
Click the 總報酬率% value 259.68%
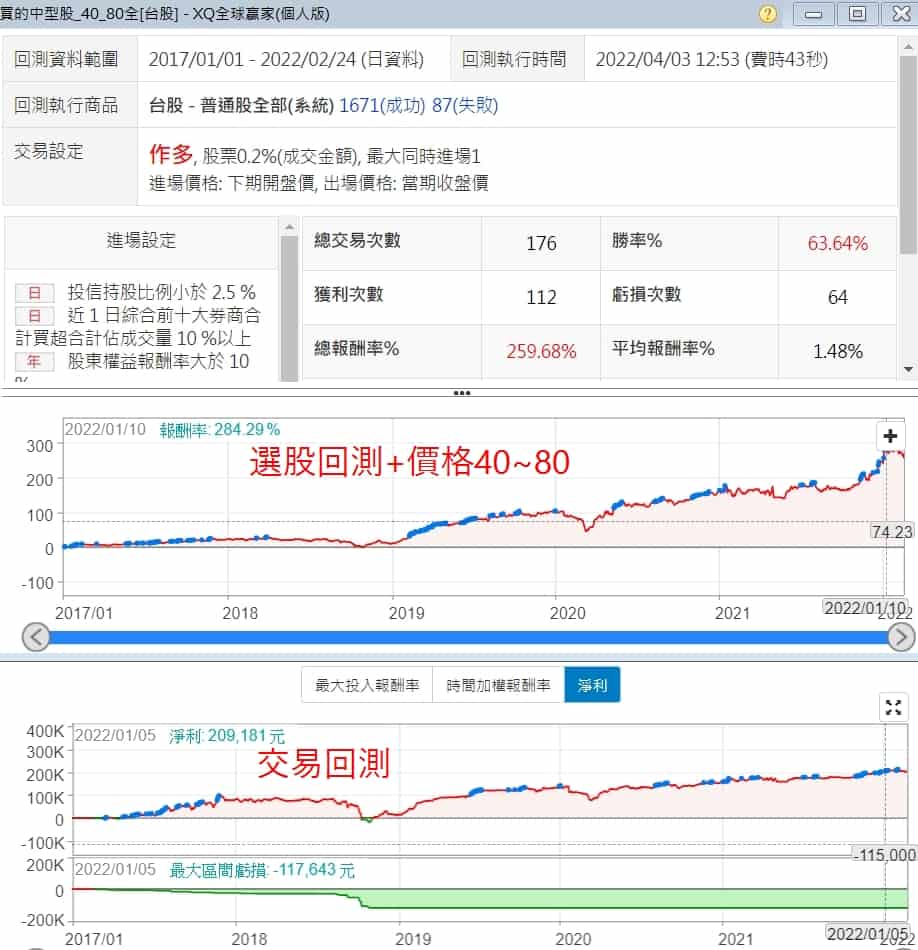pos(541,351)
